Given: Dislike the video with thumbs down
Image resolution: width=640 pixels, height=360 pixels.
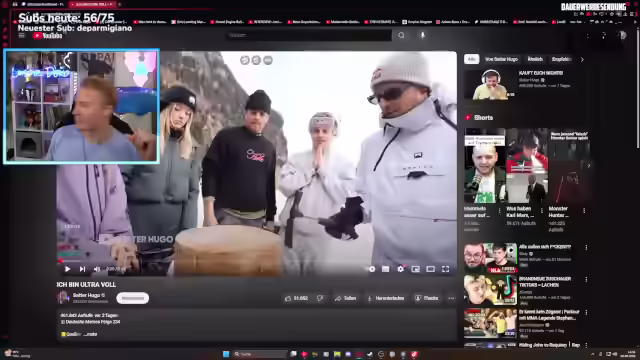Looking at the screenshot, I should (320, 298).
